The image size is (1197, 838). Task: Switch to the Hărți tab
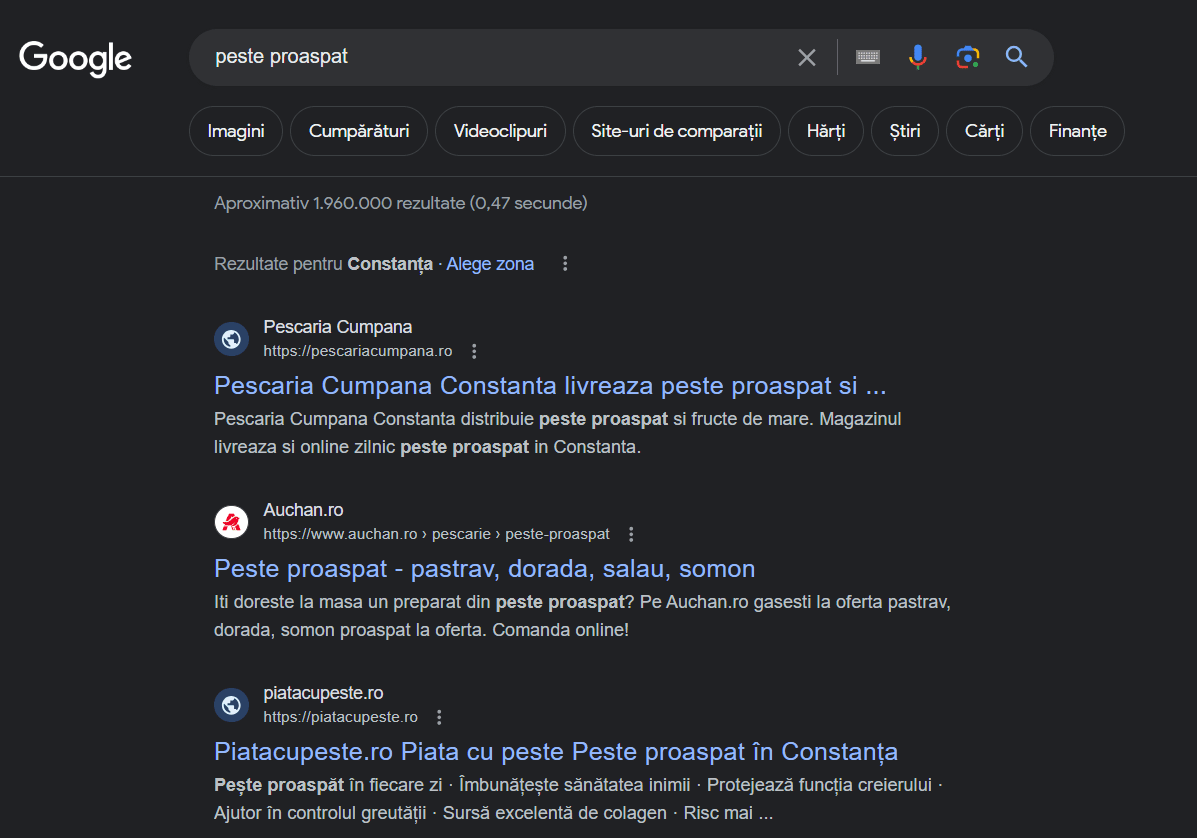(x=825, y=131)
